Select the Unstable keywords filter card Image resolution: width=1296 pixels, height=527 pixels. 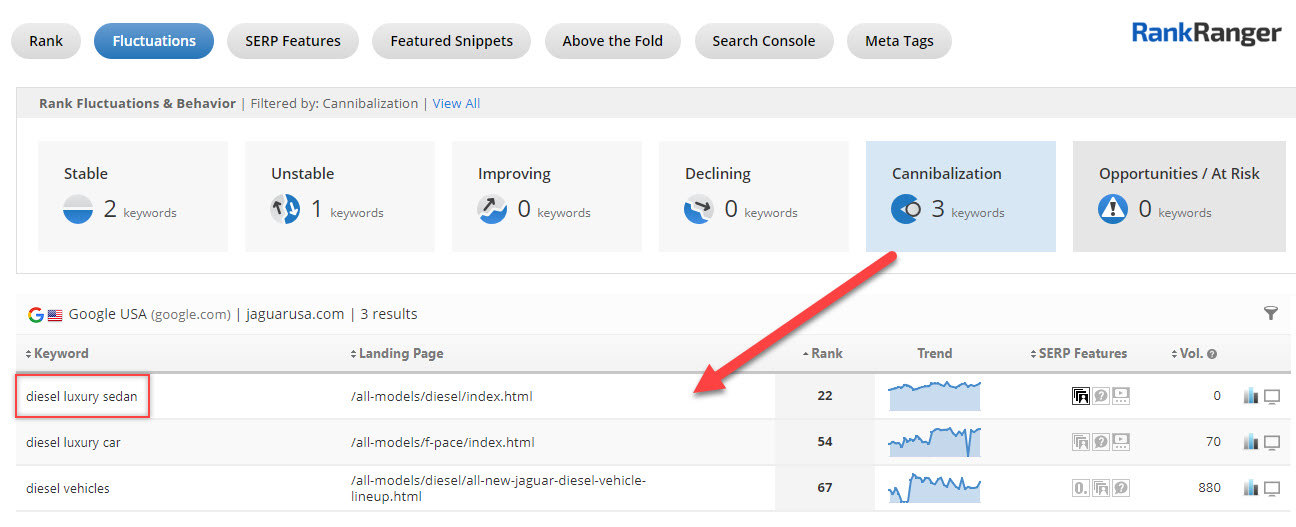tap(339, 196)
